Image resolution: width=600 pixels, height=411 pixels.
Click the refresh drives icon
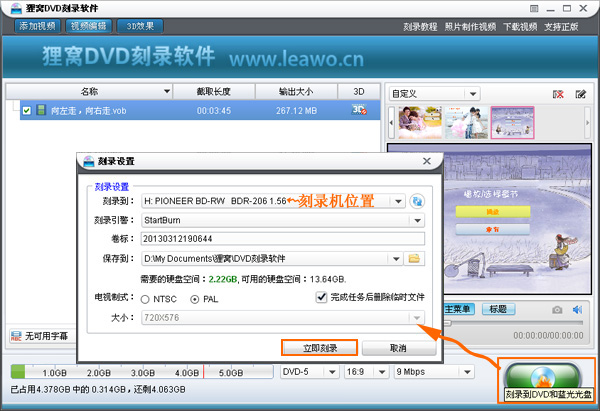pyautogui.click(x=417, y=201)
